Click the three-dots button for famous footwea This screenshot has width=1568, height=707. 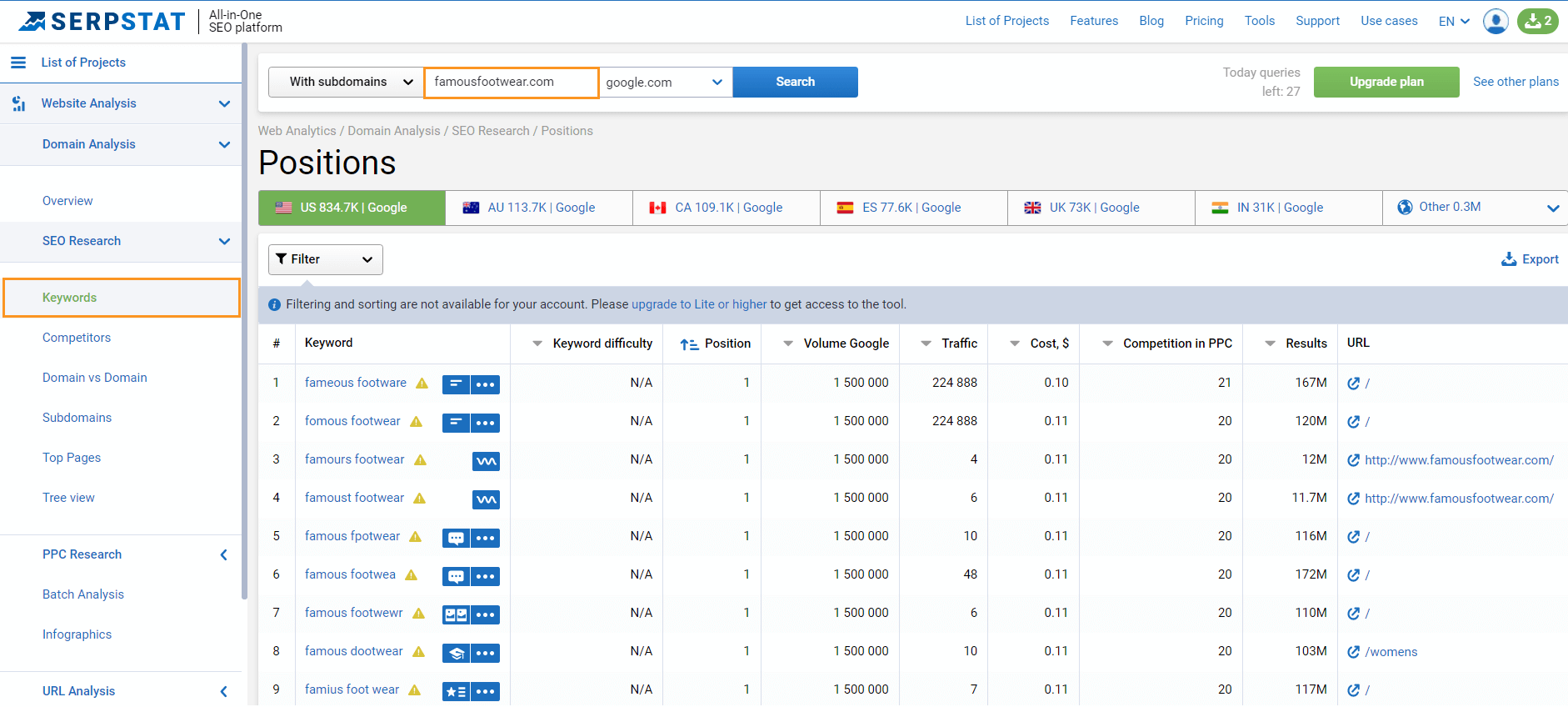coord(486,576)
